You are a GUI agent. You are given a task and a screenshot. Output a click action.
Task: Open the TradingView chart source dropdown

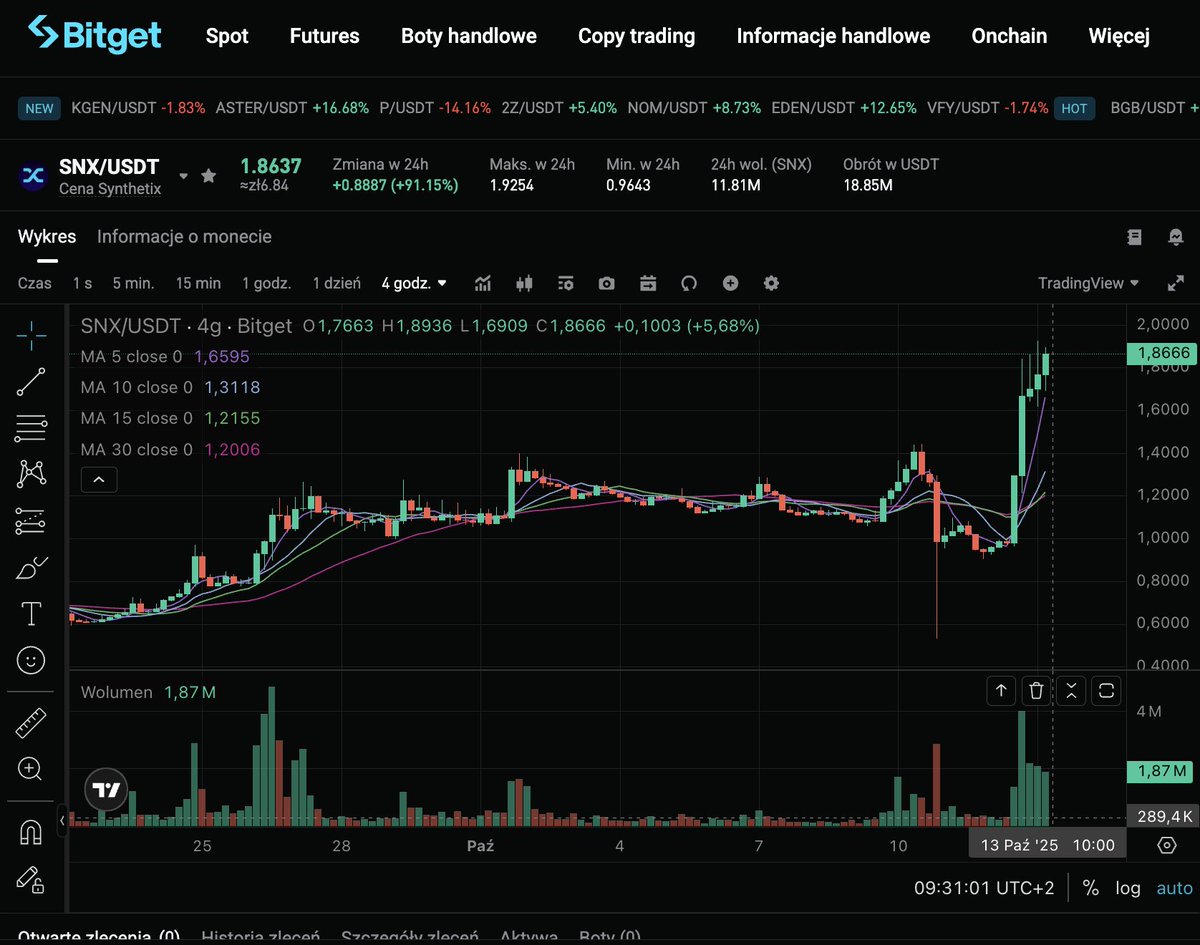(1089, 283)
